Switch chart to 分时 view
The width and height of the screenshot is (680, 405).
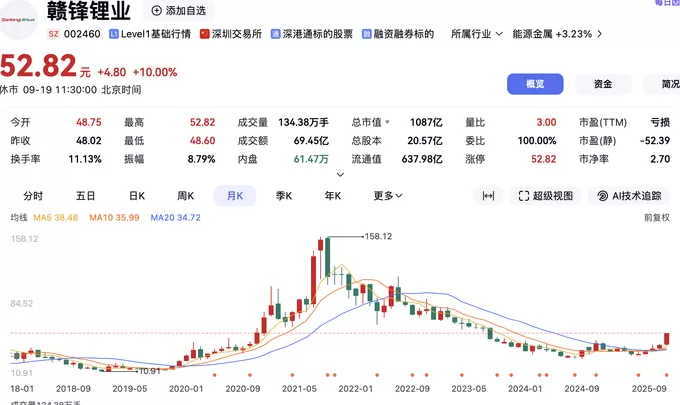pos(33,196)
